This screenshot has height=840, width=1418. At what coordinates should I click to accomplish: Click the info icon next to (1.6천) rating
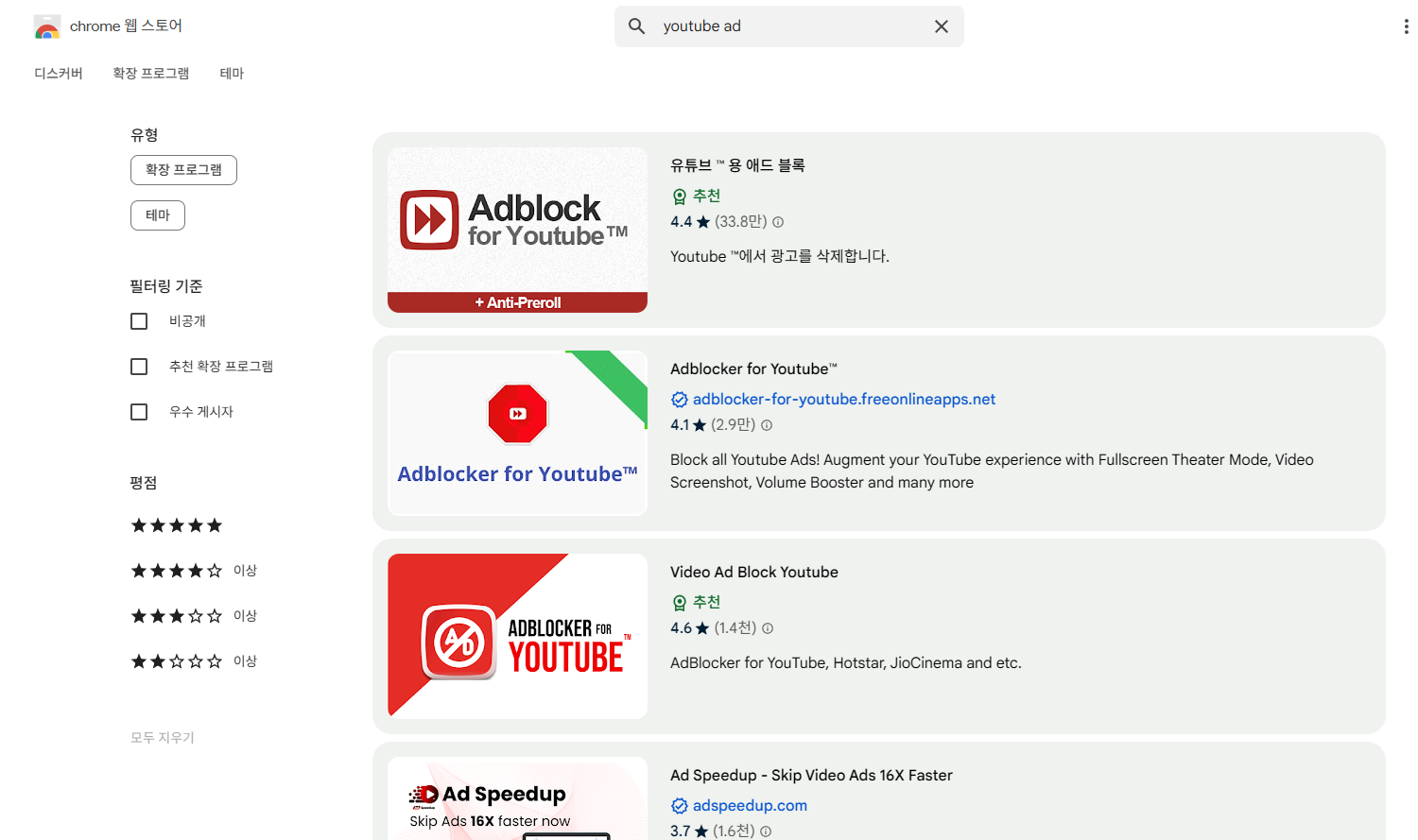pos(766,831)
